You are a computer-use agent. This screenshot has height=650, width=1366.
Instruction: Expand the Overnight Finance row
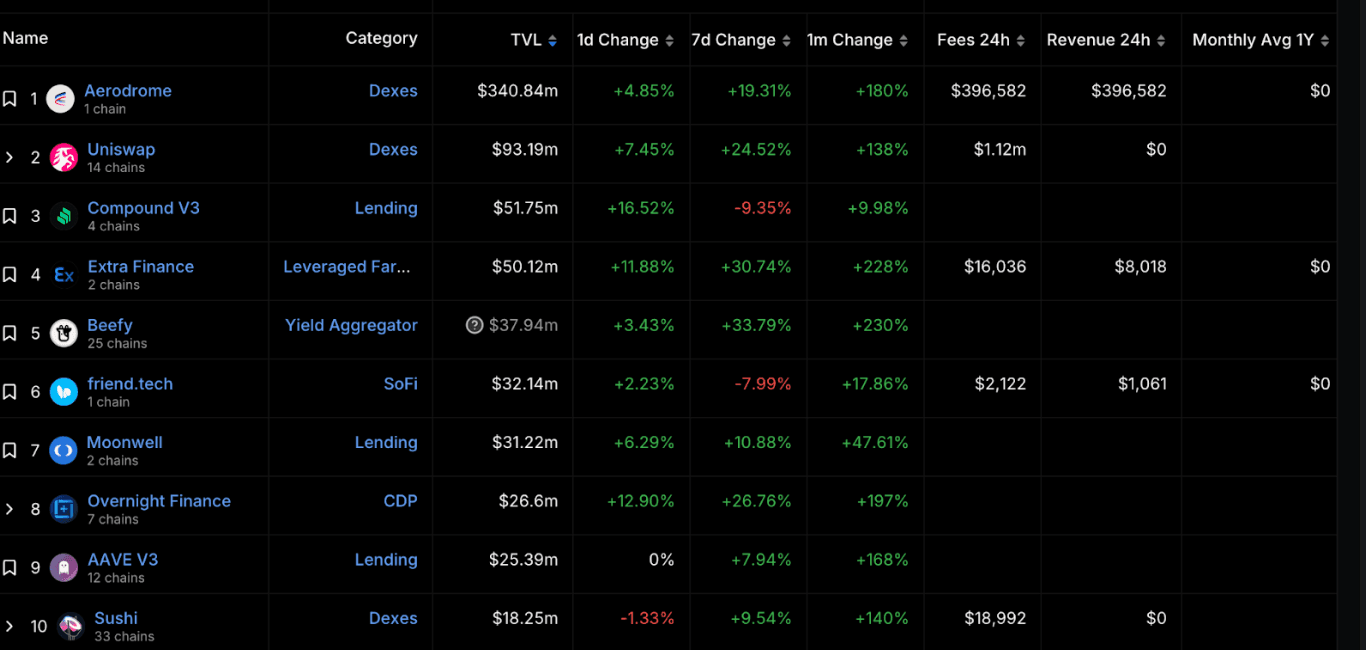pos(10,509)
